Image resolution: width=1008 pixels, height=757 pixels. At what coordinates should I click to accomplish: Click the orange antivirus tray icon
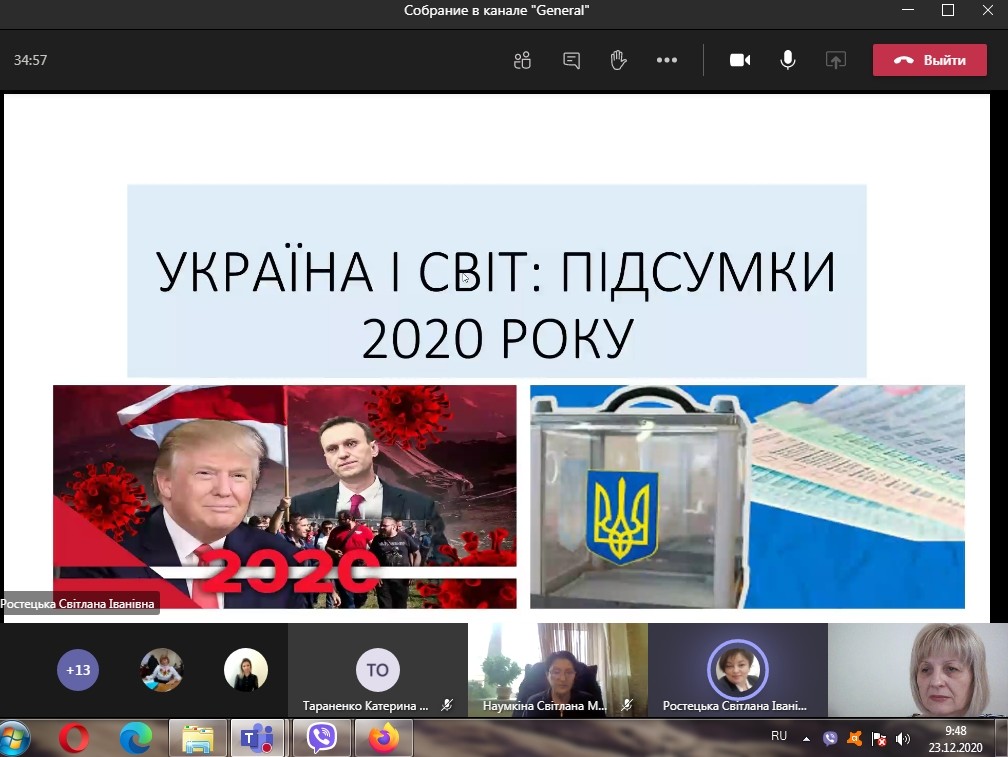coord(854,739)
